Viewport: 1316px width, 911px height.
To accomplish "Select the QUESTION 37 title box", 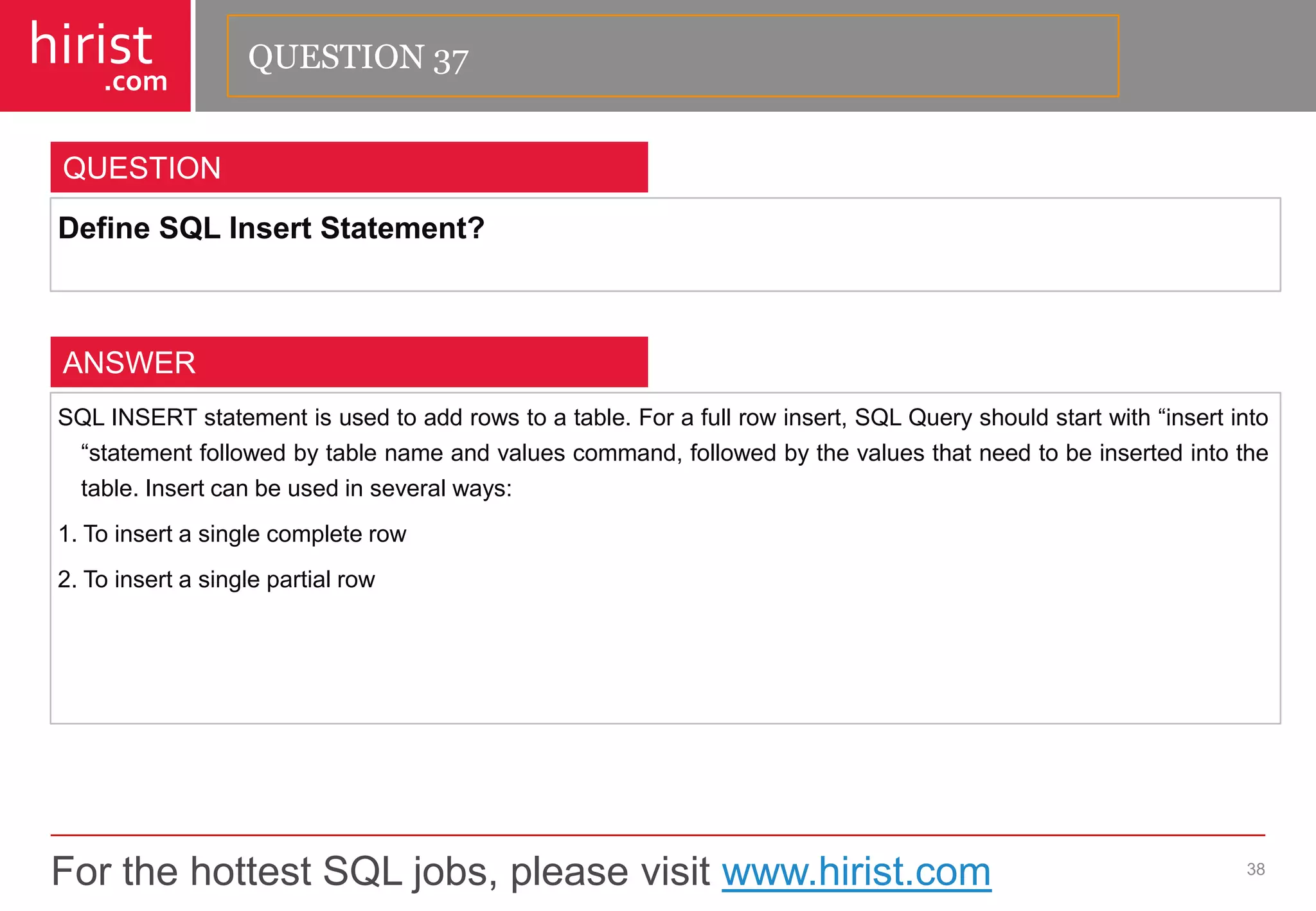I will 673,56.
